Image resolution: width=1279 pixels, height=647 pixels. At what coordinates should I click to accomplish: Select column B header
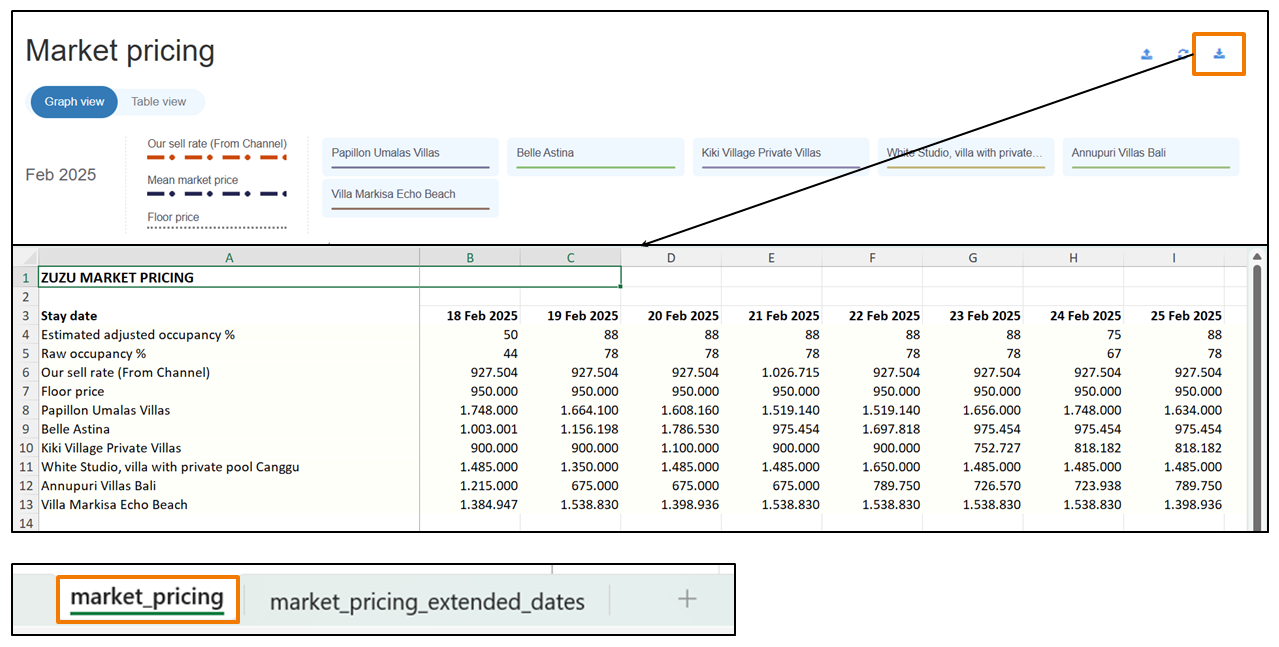tap(470, 257)
